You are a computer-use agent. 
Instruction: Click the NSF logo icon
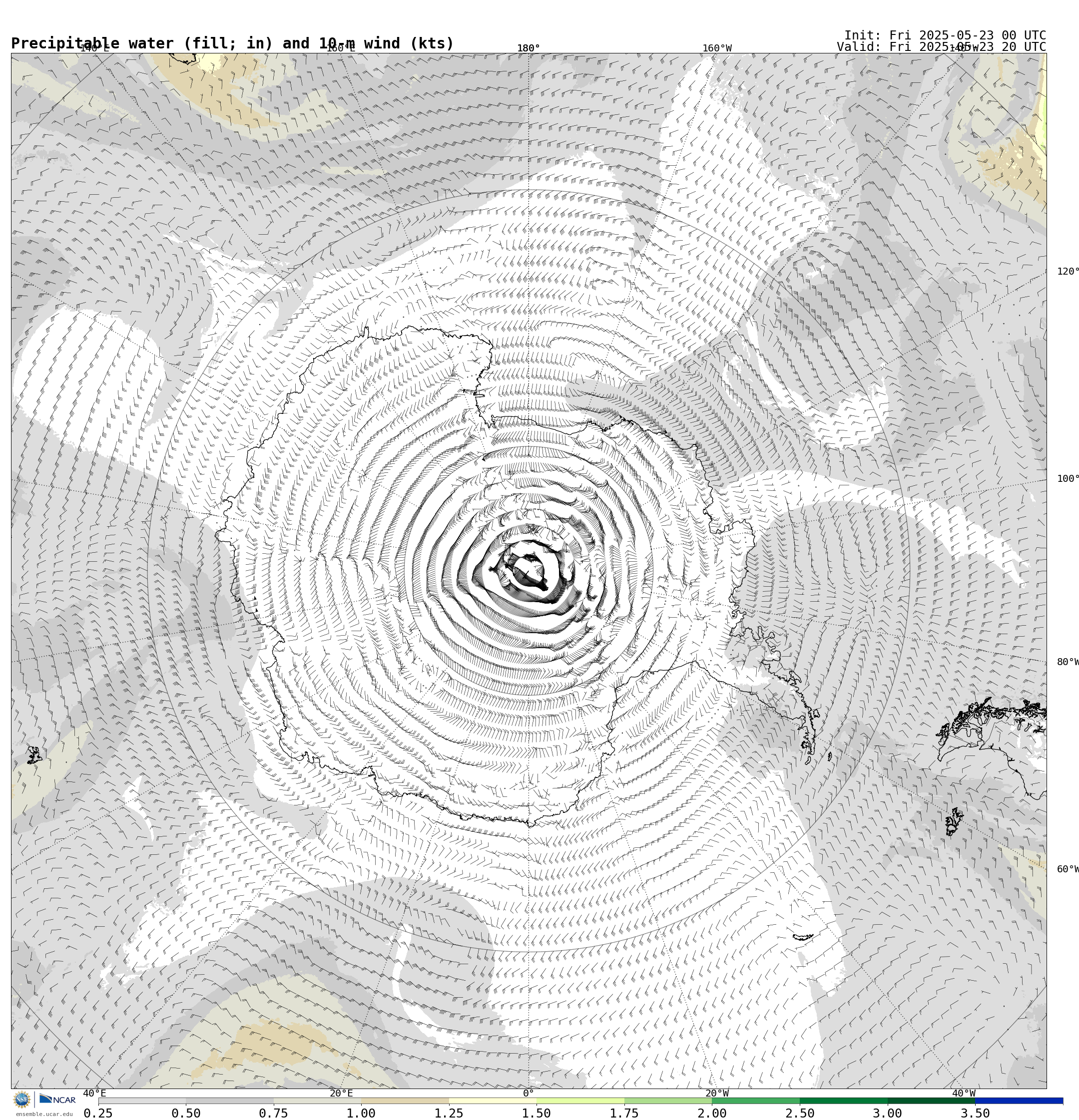[21, 1100]
